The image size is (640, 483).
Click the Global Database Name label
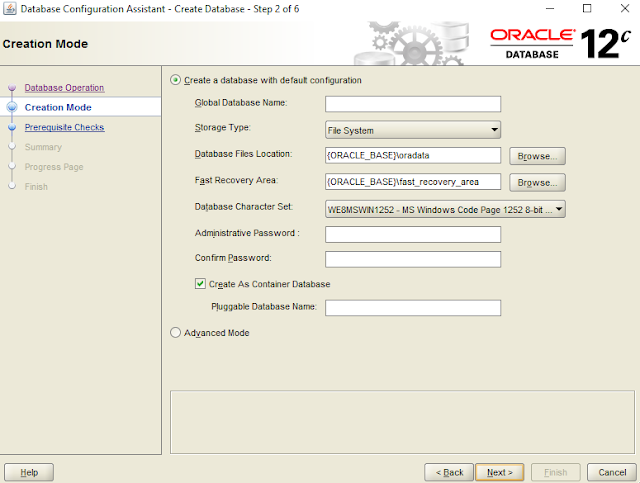pos(241,103)
